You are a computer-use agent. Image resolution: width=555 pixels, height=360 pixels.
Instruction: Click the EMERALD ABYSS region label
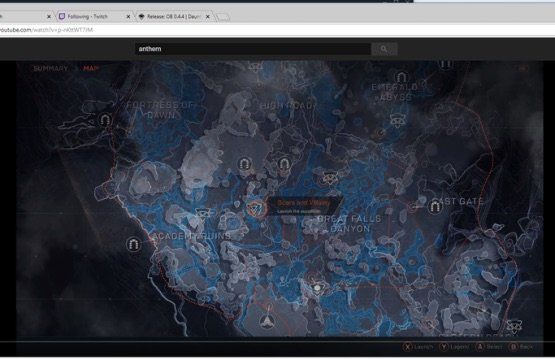[395, 92]
